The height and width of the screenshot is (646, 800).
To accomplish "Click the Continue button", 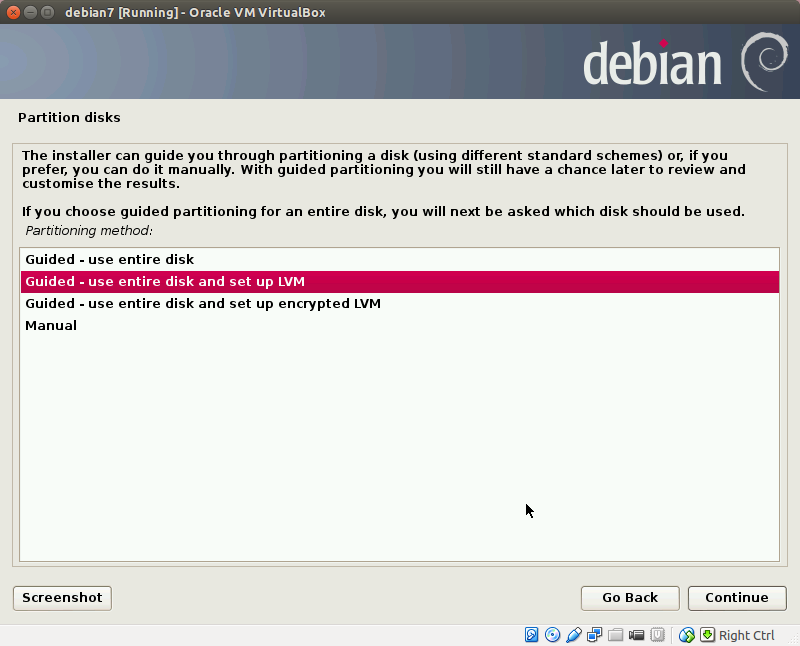I will 737,598.
